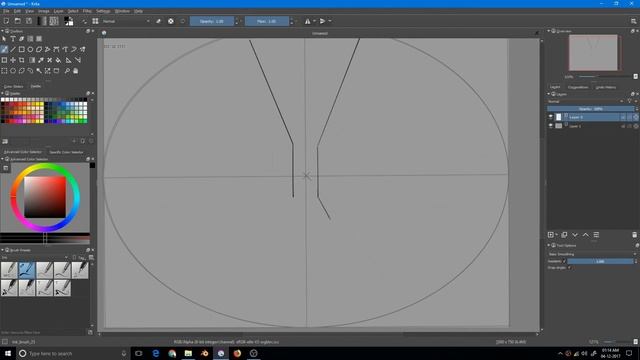
Task: Move the layer down
Action: (575, 235)
